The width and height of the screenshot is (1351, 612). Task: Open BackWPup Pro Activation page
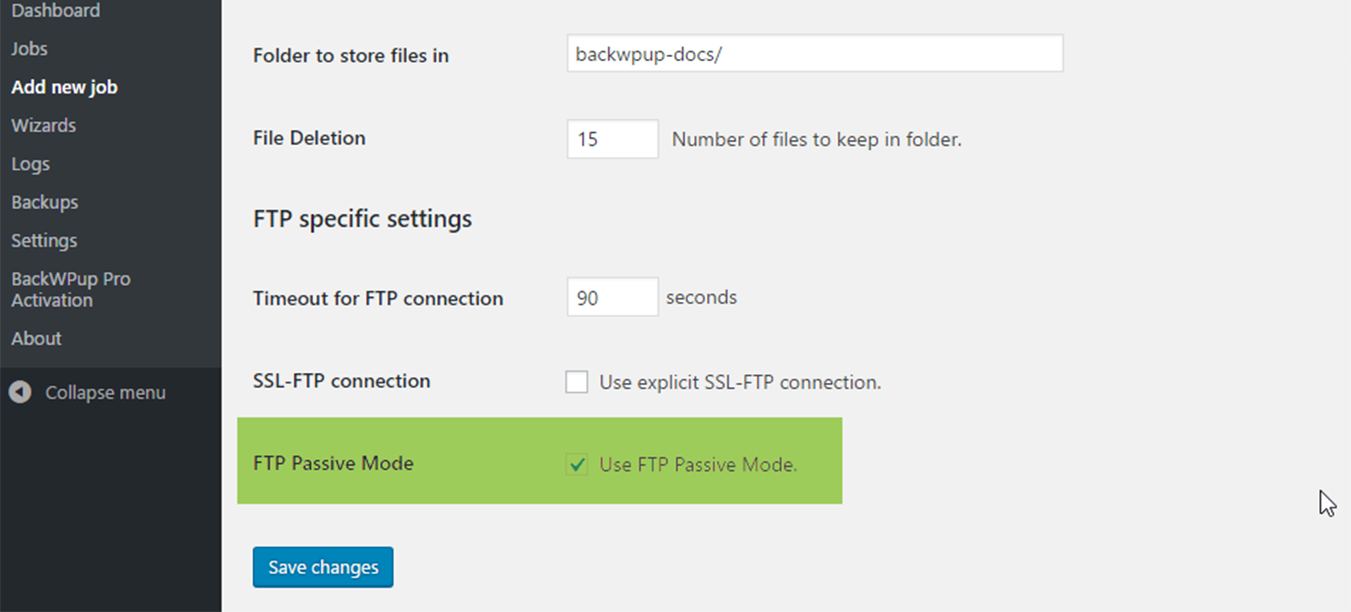pos(71,290)
